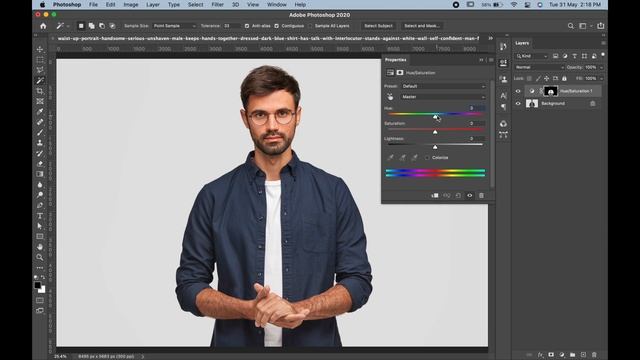Click the Add layer mask icon in Layers panel

[551, 355]
